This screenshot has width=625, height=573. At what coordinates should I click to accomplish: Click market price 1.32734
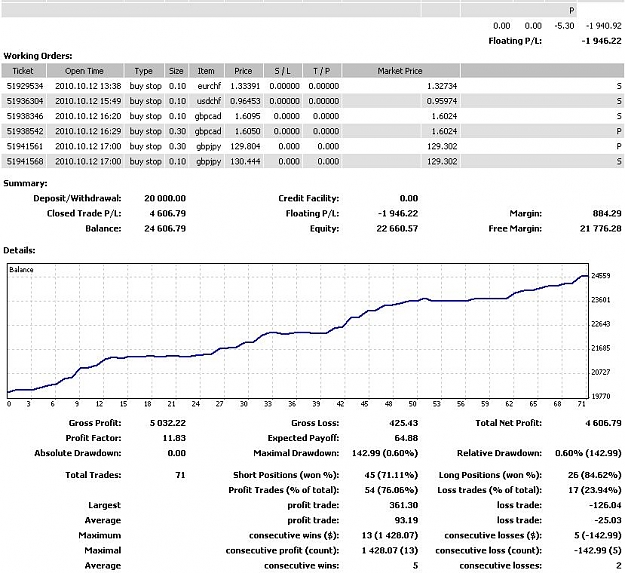442,86
